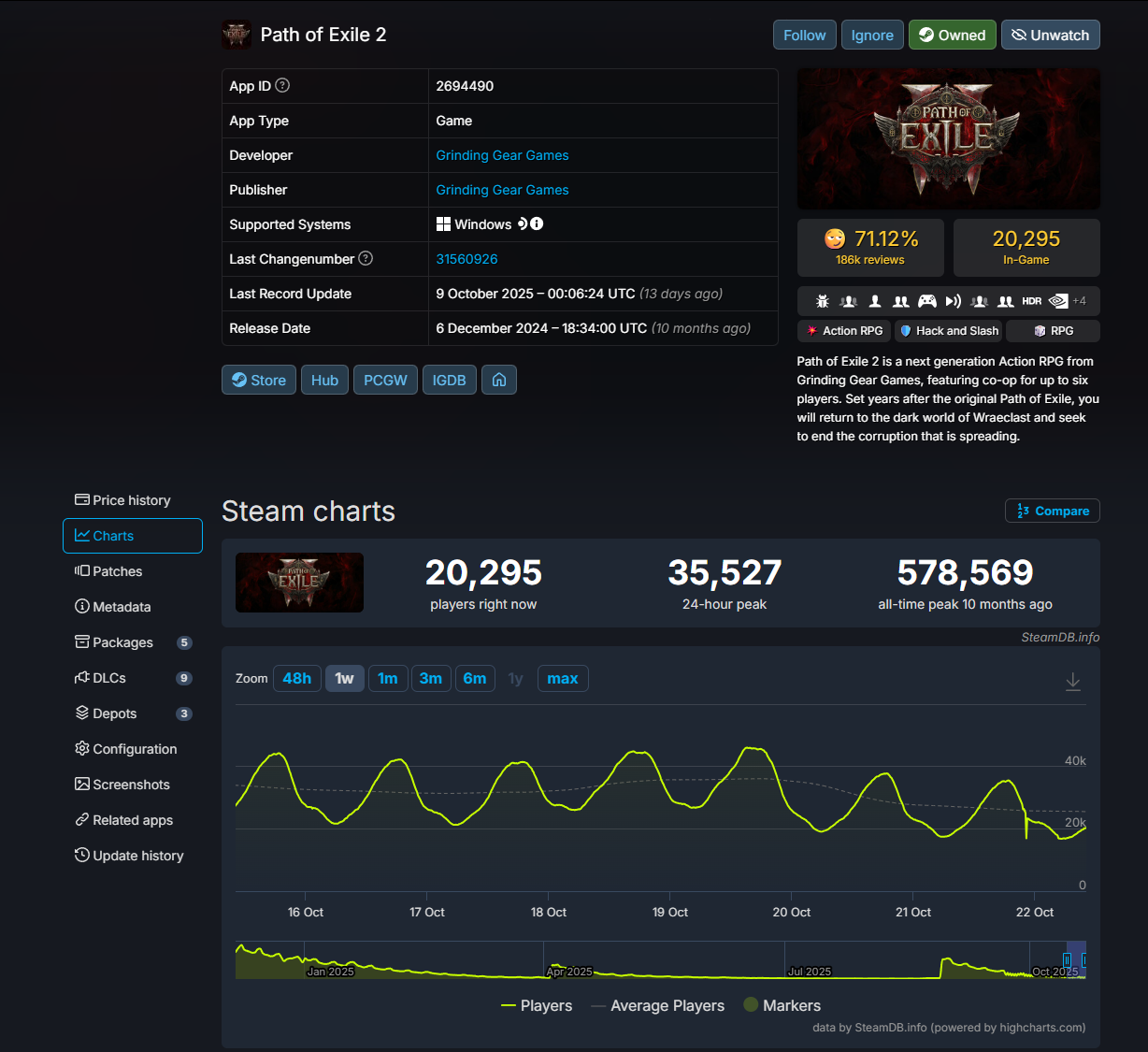Open the home website icon button
Image resolution: width=1148 pixels, height=1052 pixels.
[499, 380]
